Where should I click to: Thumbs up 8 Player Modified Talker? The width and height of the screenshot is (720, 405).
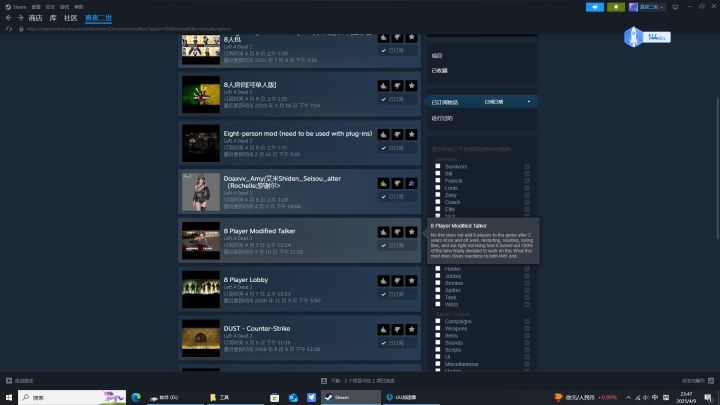[x=383, y=232]
